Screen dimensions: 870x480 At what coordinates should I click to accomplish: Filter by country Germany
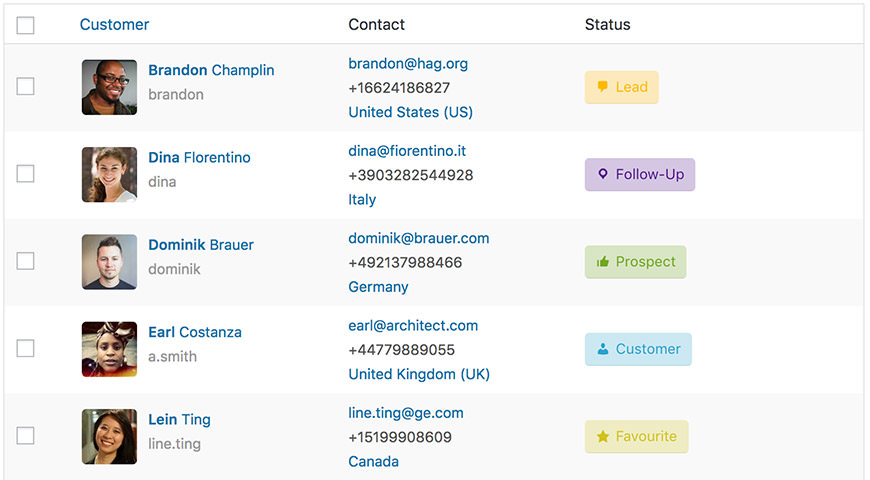(x=378, y=287)
